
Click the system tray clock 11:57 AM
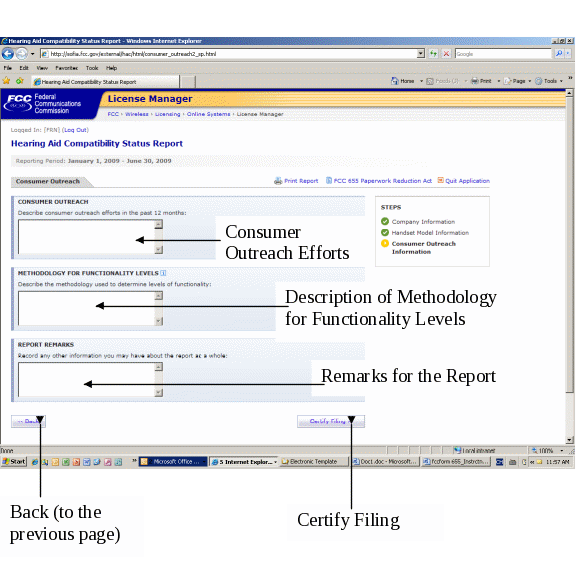pyautogui.click(x=558, y=462)
